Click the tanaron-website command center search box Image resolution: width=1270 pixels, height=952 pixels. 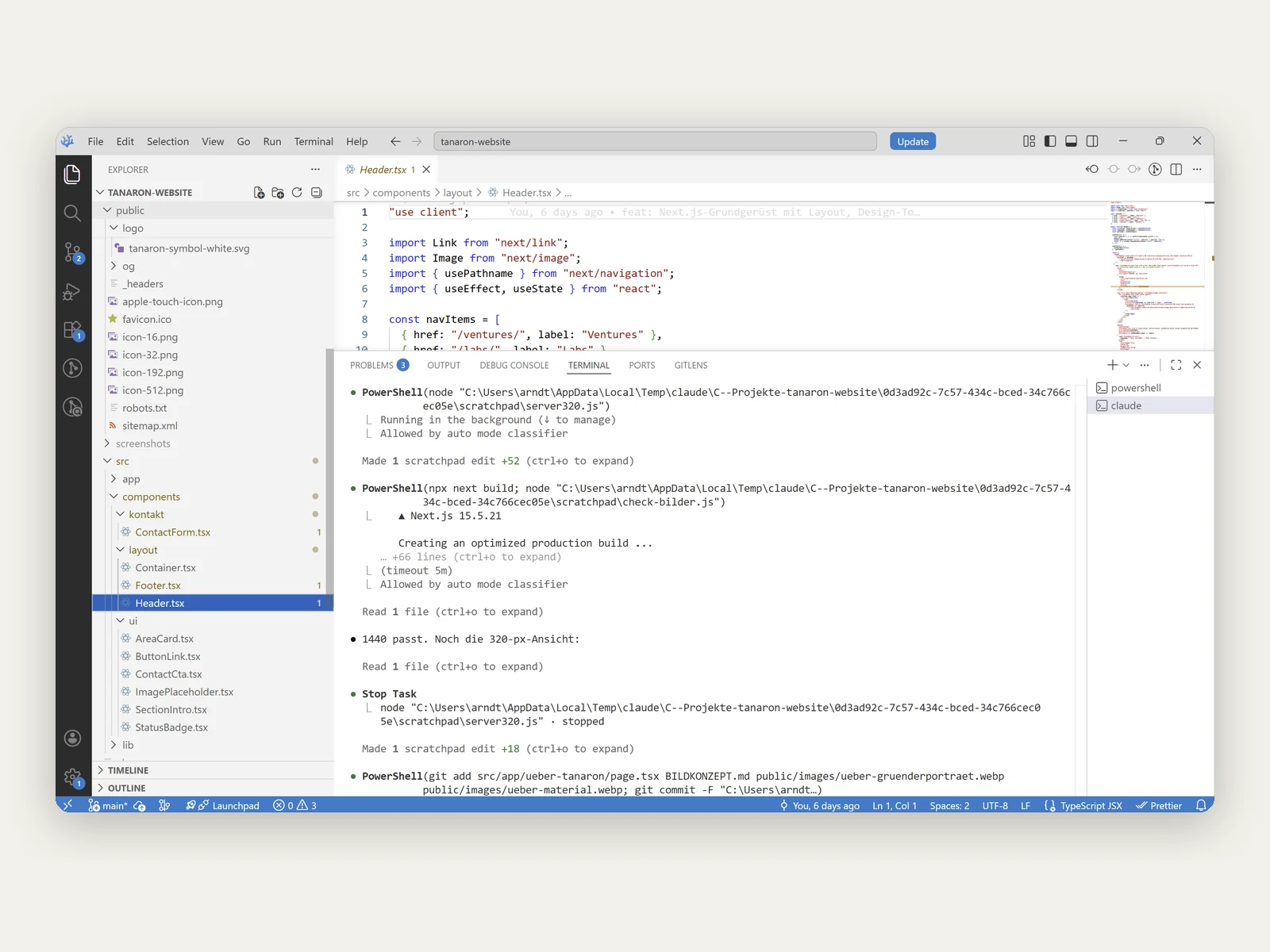[x=655, y=141]
